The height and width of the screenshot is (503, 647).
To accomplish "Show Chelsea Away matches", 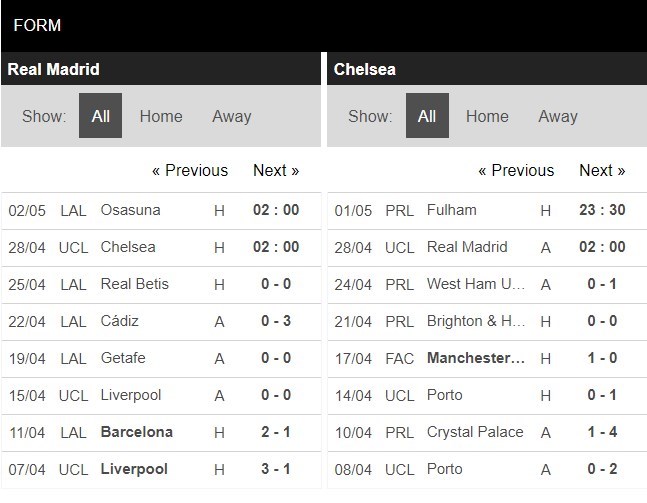I will tap(557, 116).
